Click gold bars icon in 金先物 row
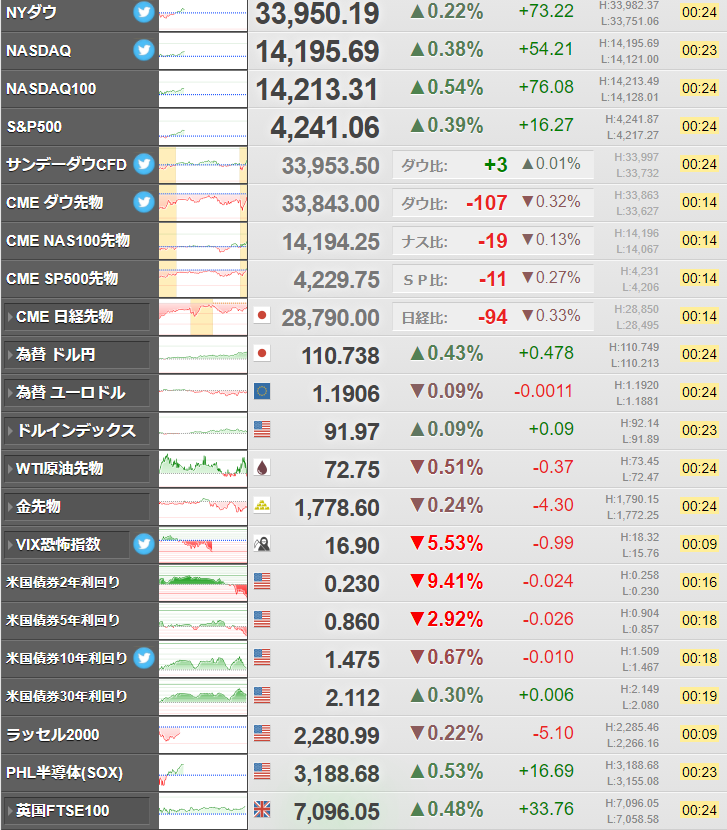This screenshot has width=727, height=830. 262,506
